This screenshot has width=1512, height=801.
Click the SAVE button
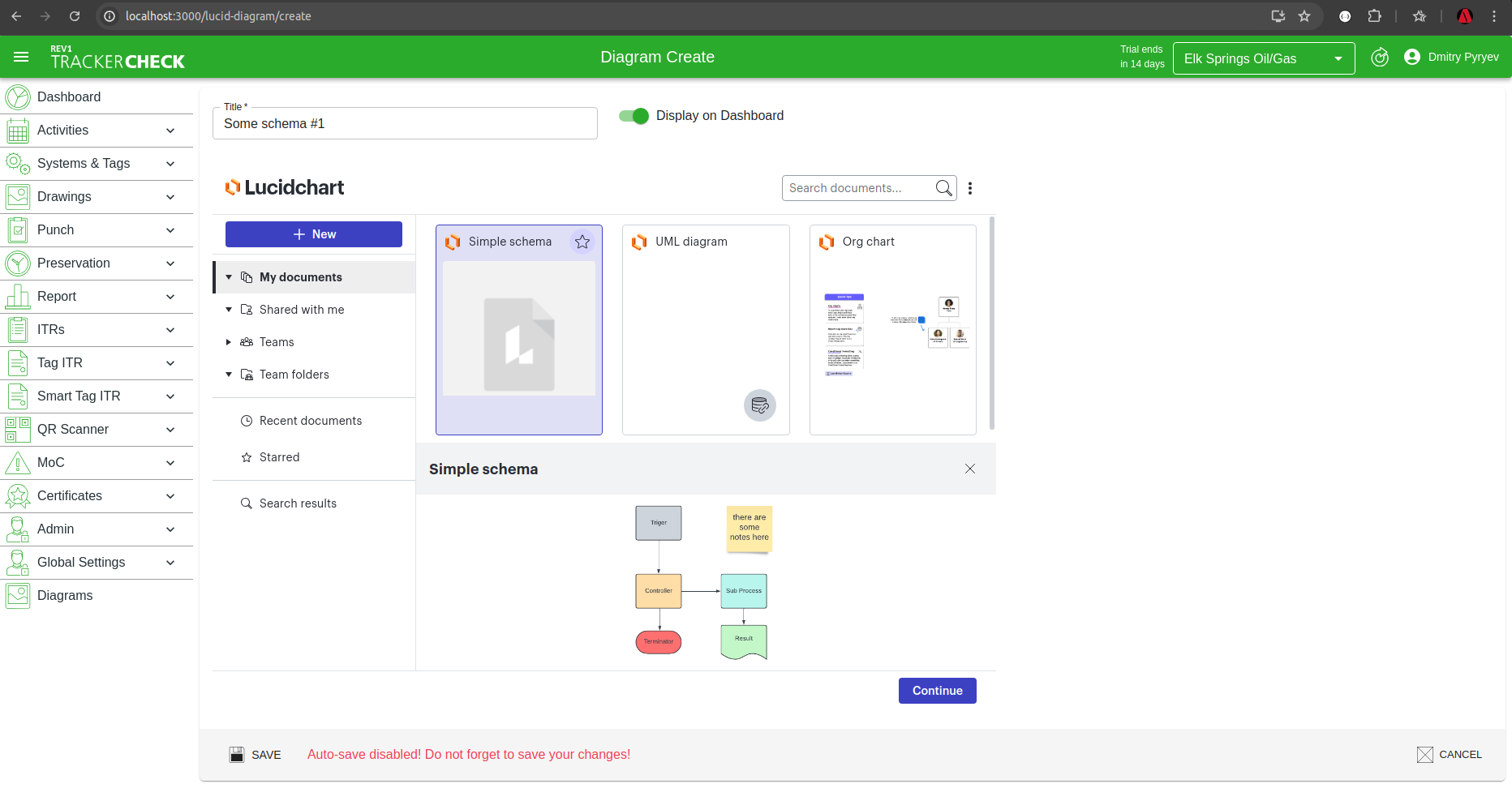point(256,755)
